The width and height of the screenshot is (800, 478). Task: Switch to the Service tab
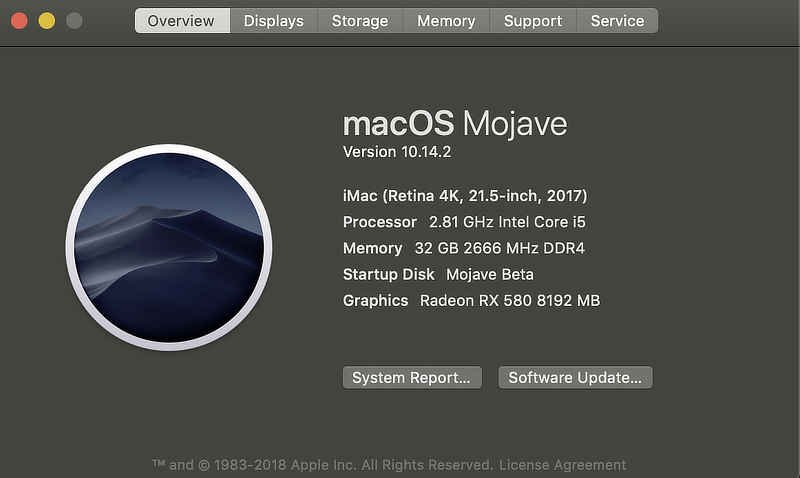click(617, 21)
